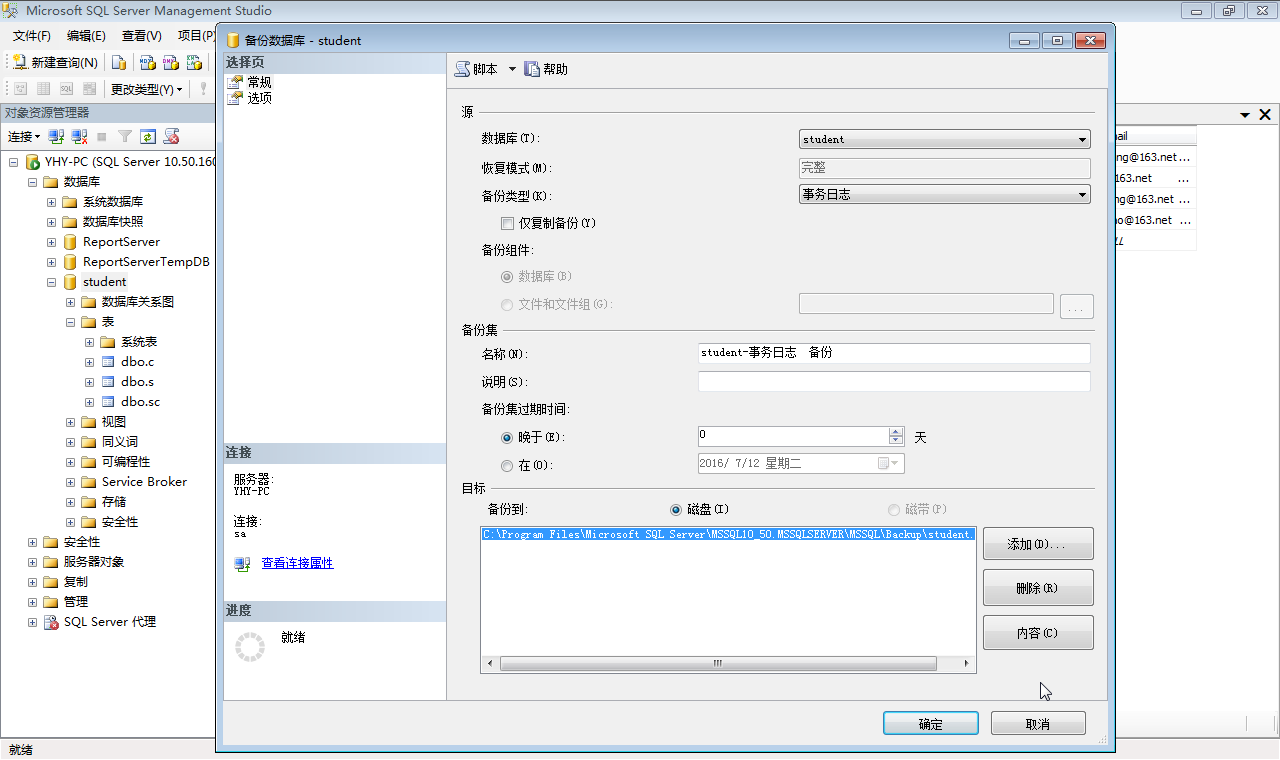Image resolution: width=1280 pixels, height=760 pixels.
Task: Expand the 可编程性 folder
Action: point(70,462)
